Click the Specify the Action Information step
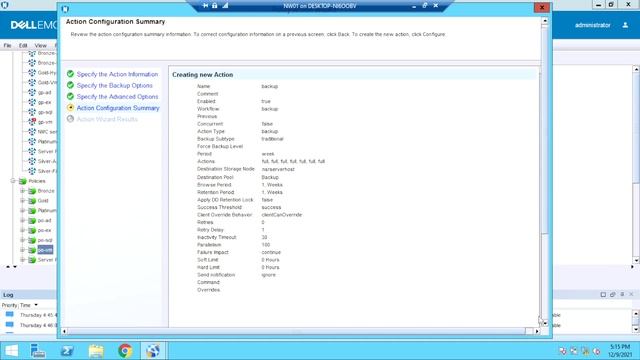This screenshot has width=640, height=360. (117, 74)
